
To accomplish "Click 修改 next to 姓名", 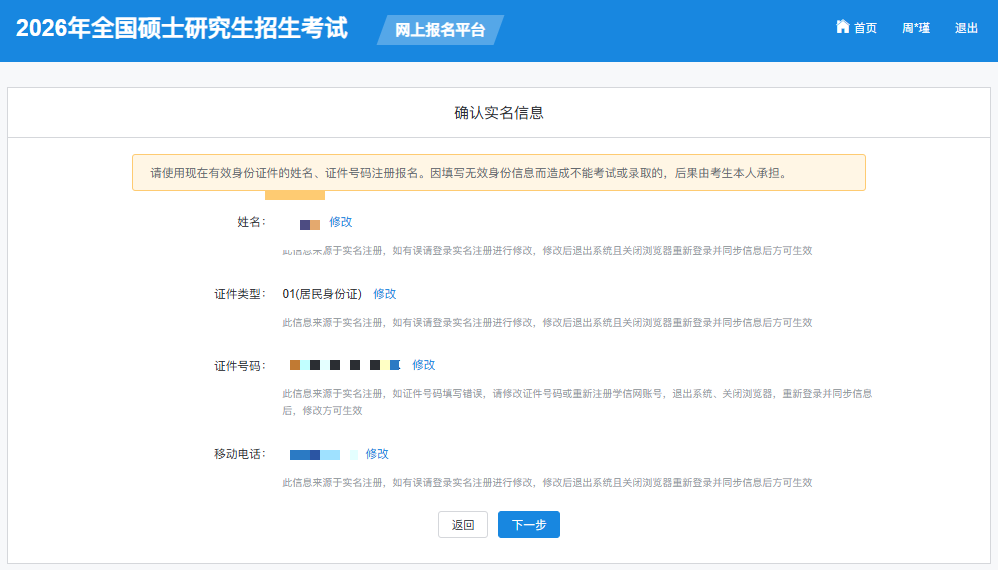I will tap(340, 222).
